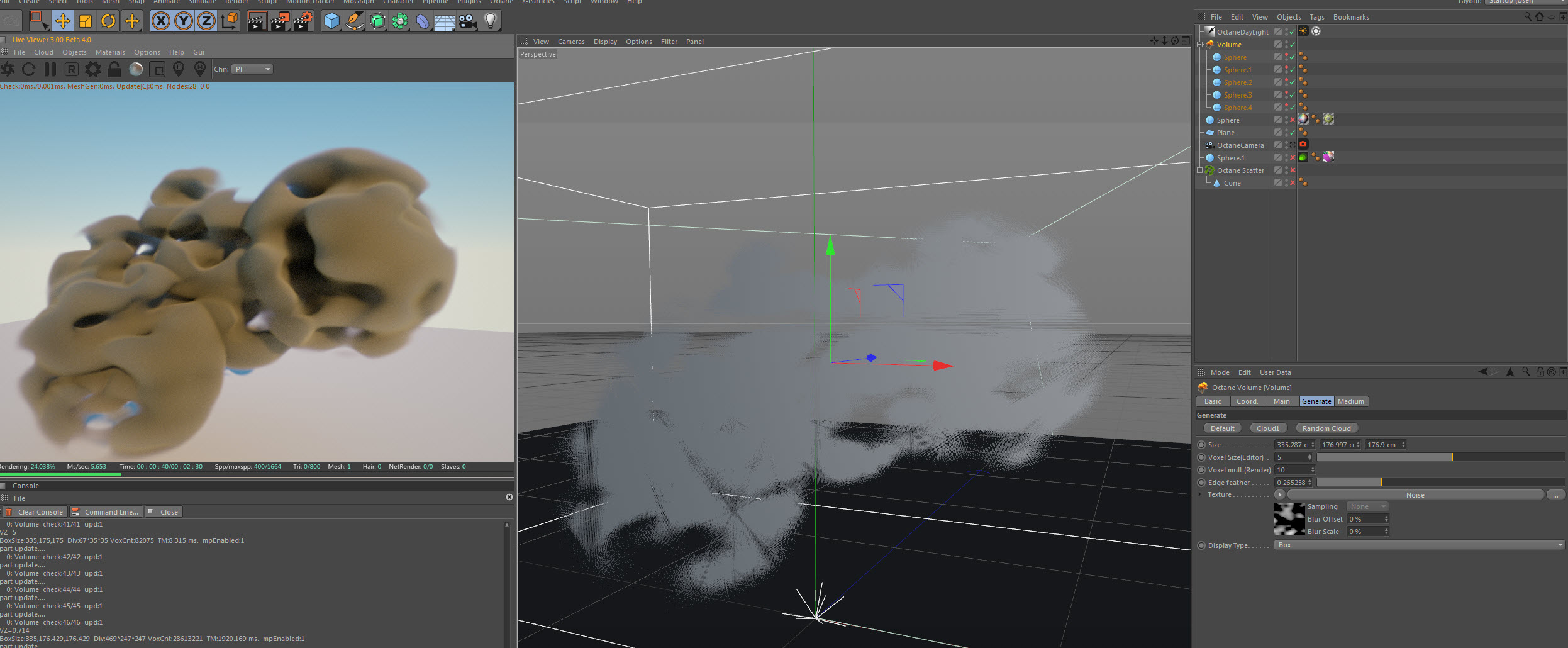Expand the Texture parameter triangle
This screenshot has height=648, width=1568.
[1200, 494]
